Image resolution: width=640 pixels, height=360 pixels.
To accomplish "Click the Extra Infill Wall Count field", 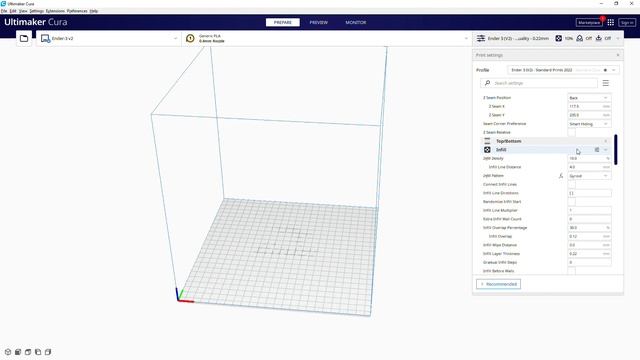I will (589, 219).
